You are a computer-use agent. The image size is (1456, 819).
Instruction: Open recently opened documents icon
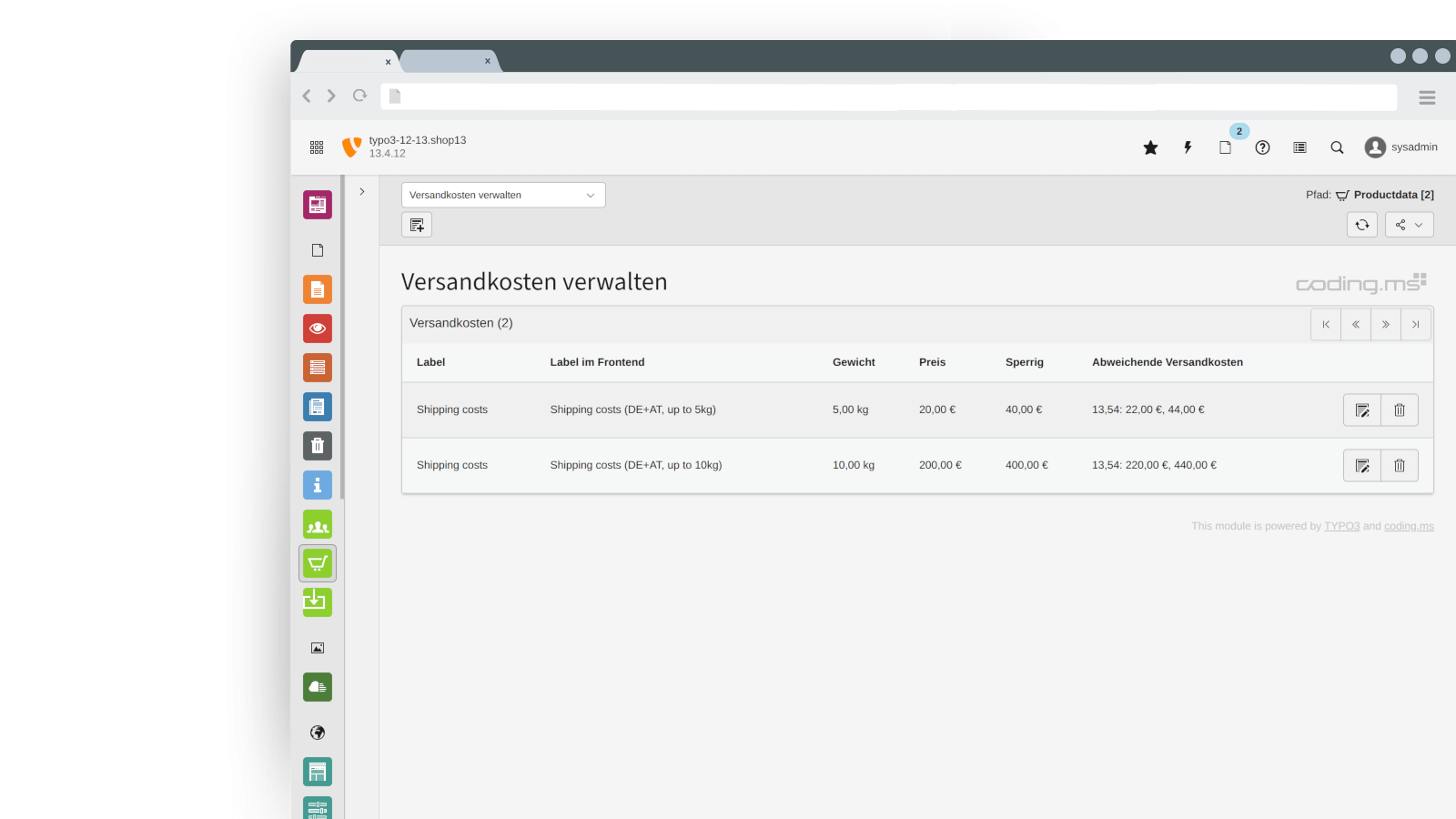pos(1226,147)
